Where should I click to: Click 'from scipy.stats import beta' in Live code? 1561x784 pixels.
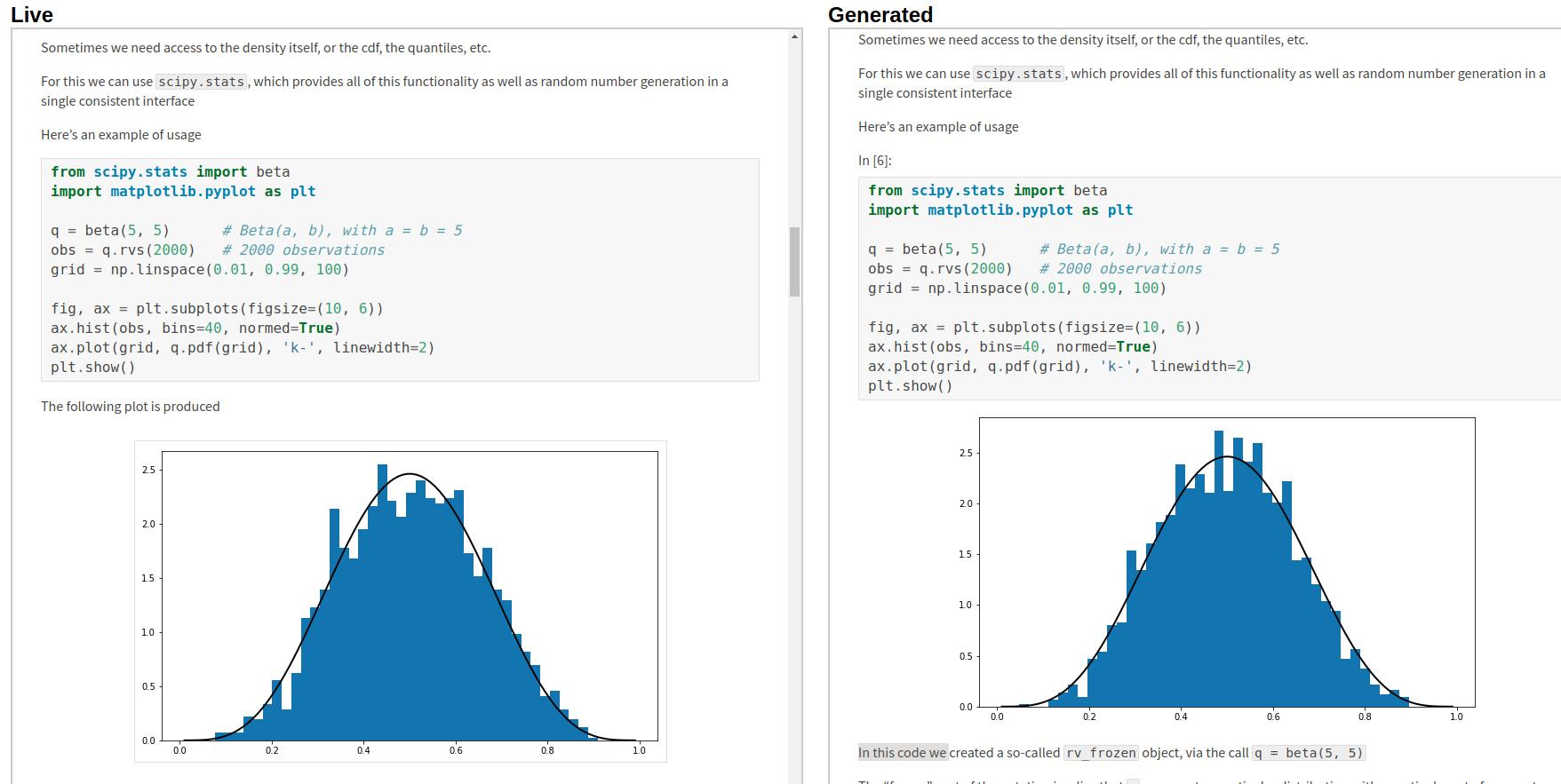pos(171,172)
